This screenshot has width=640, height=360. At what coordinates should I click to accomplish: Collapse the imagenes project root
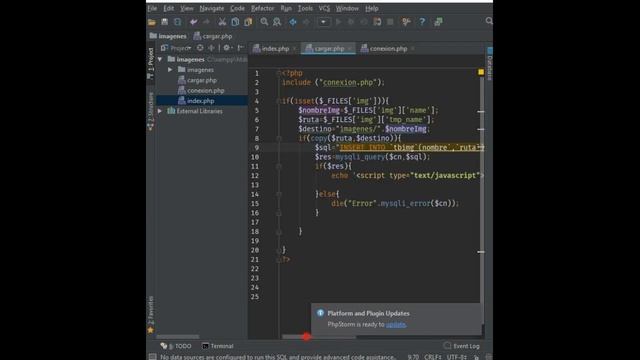pyautogui.click(x=160, y=60)
